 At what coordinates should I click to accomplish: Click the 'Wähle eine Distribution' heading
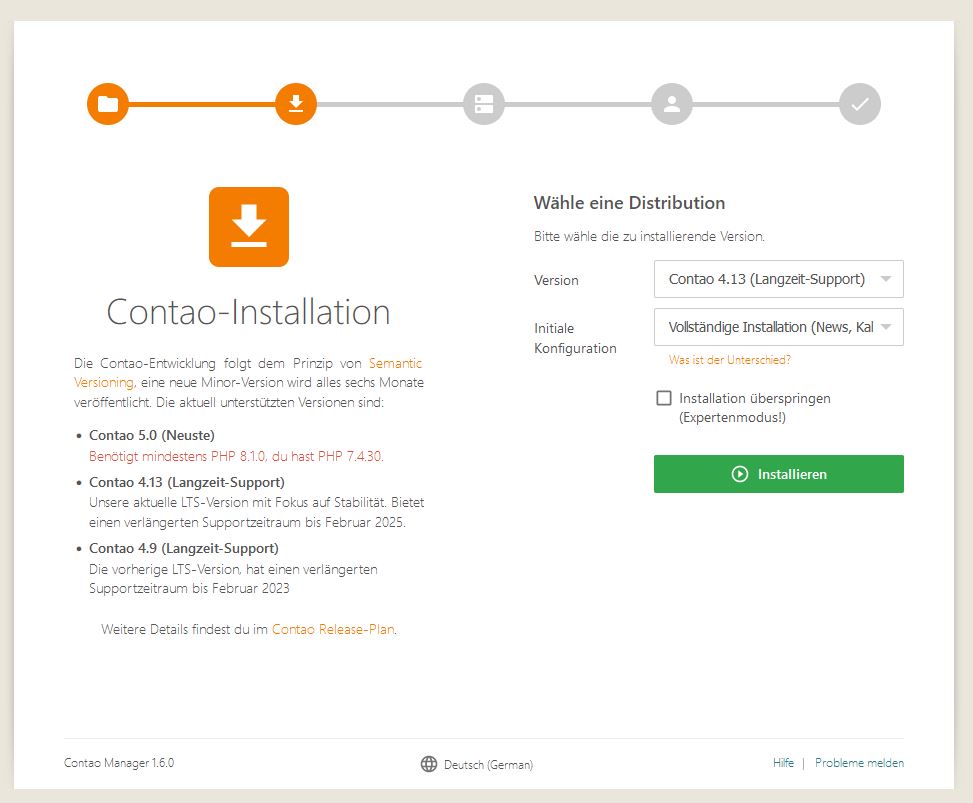(629, 203)
